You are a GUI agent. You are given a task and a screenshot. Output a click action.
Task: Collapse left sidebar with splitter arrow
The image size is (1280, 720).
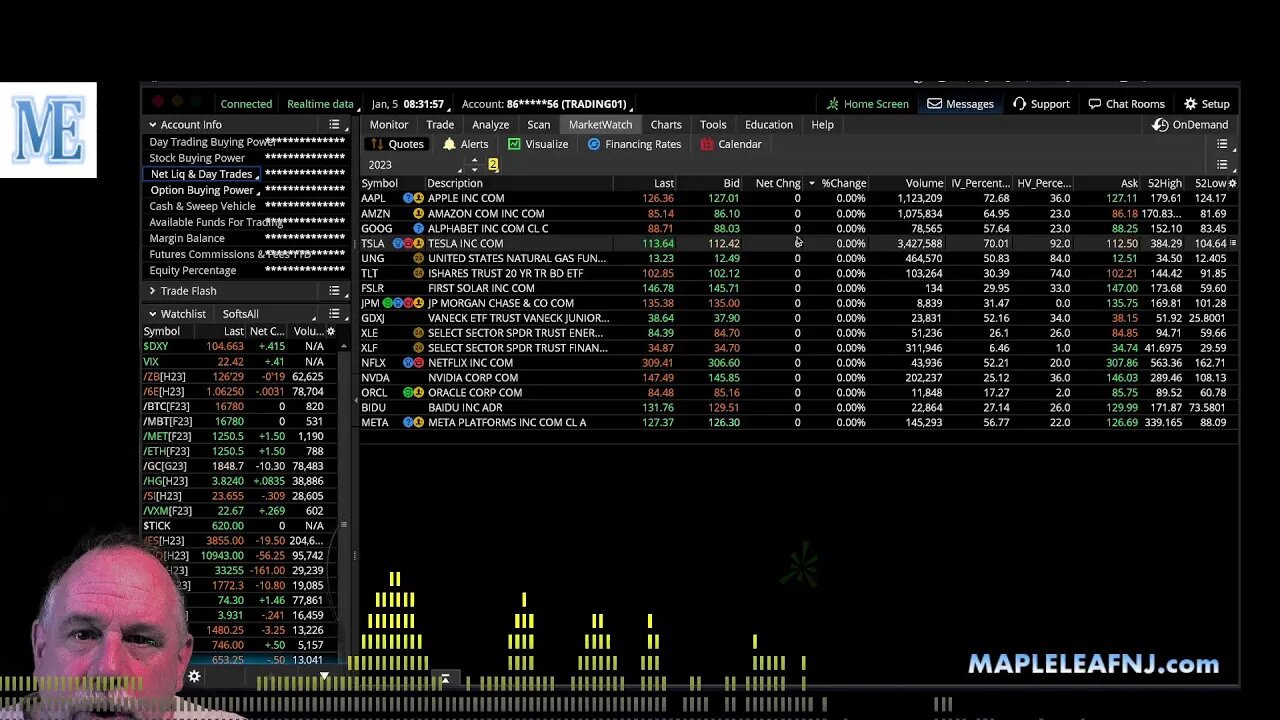click(354, 399)
